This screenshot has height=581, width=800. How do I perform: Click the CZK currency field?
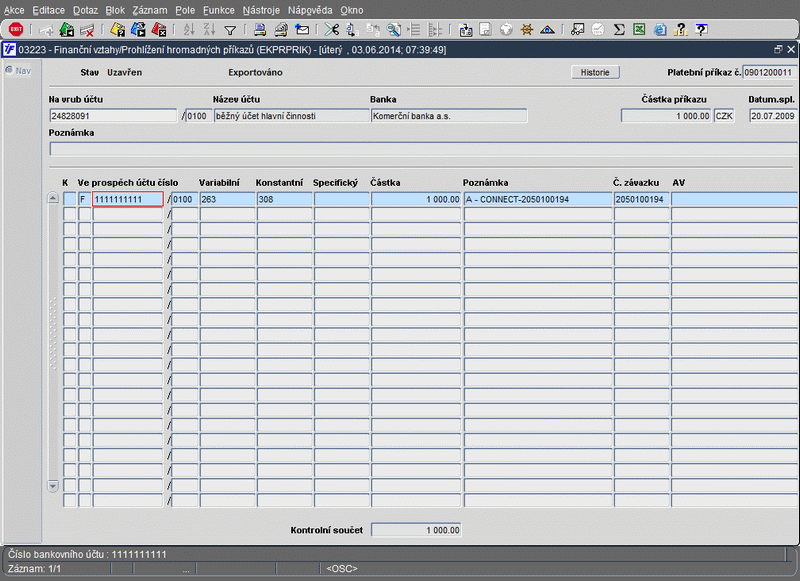(x=724, y=116)
